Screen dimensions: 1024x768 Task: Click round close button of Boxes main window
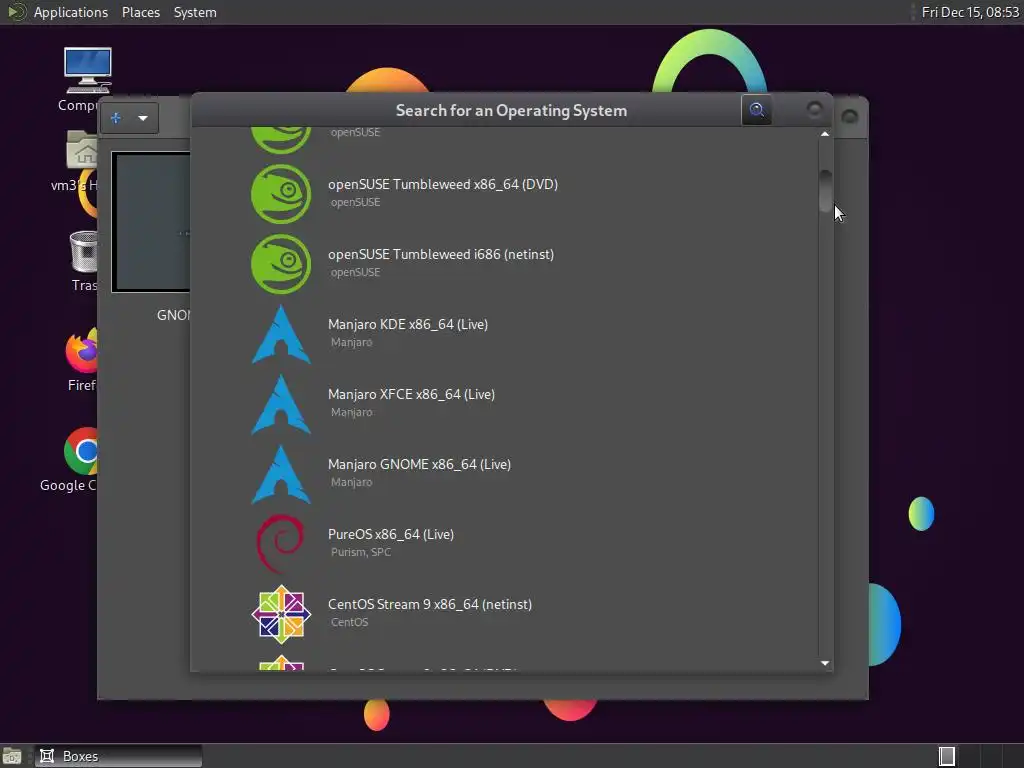click(x=850, y=116)
